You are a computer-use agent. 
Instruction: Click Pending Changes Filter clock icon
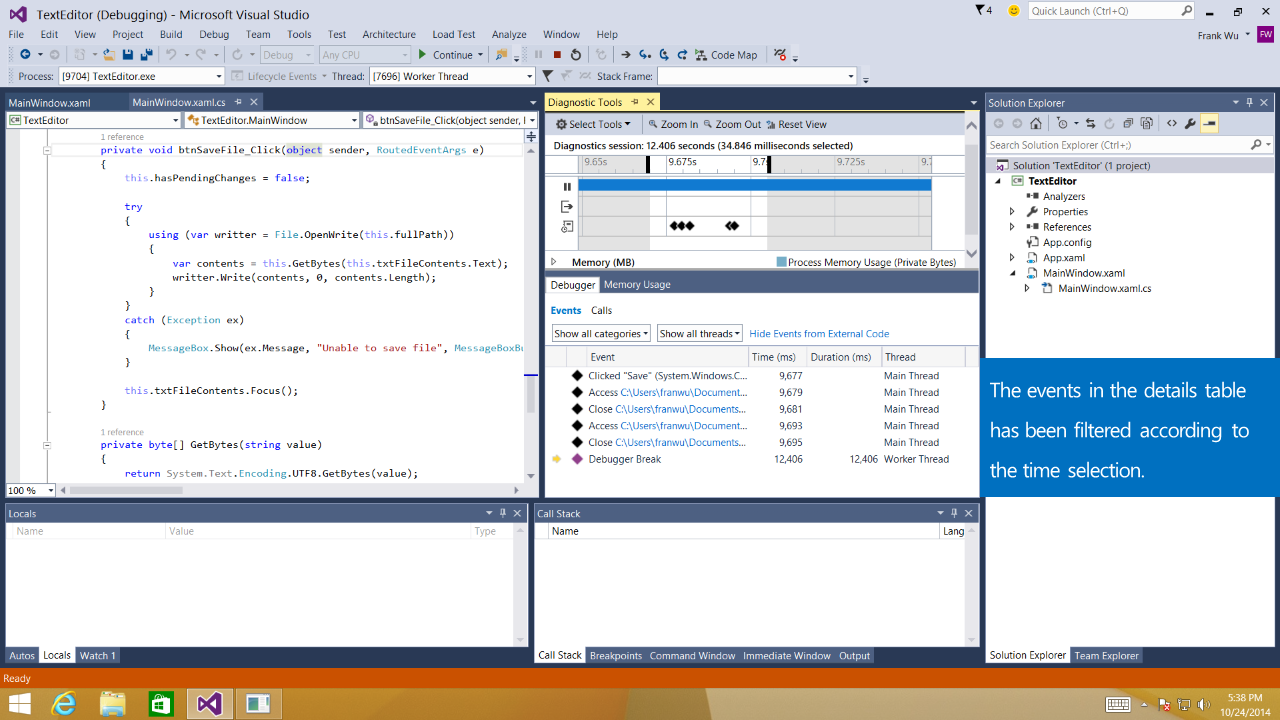(1062, 124)
